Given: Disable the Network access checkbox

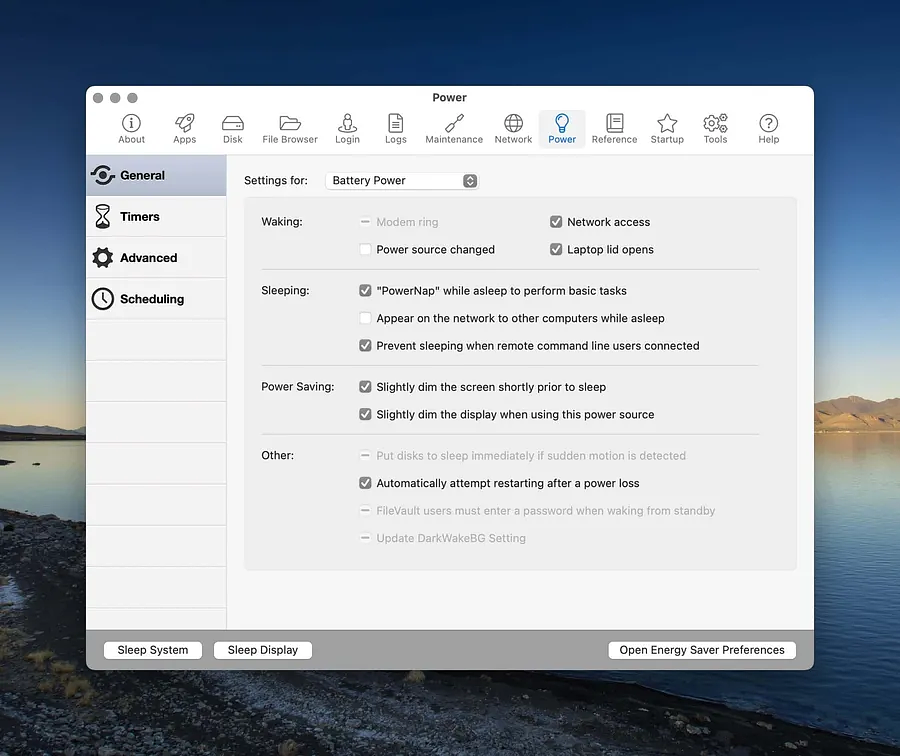Looking at the screenshot, I should (556, 222).
